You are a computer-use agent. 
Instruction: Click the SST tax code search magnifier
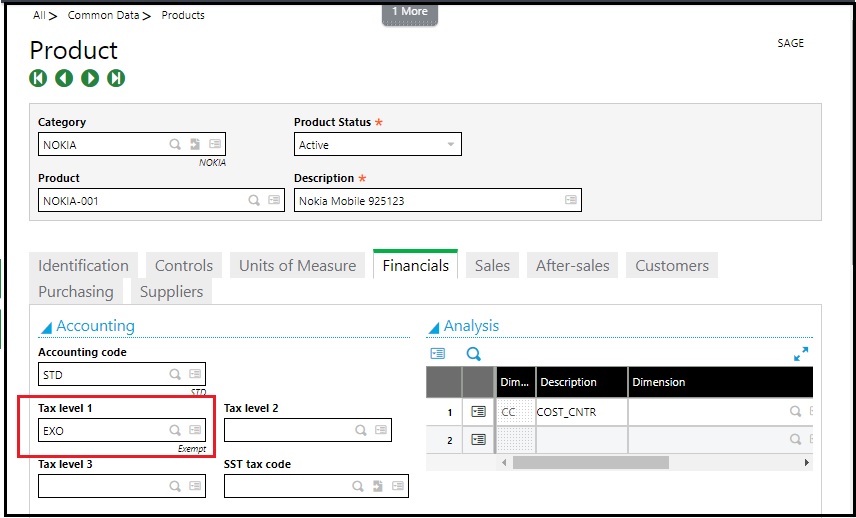point(358,486)
